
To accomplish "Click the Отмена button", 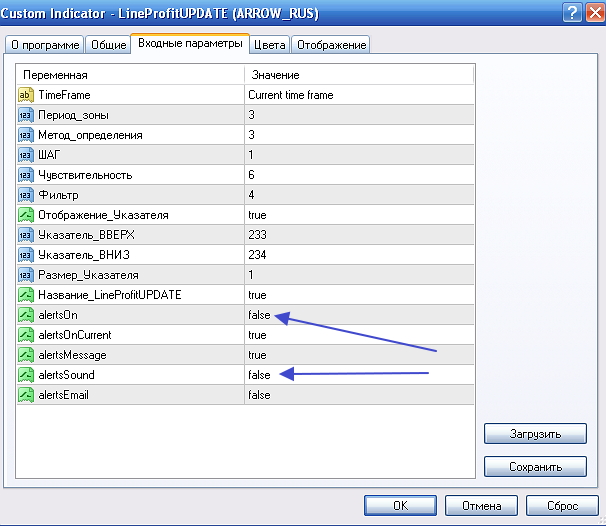I will click(x=482, y=506).
